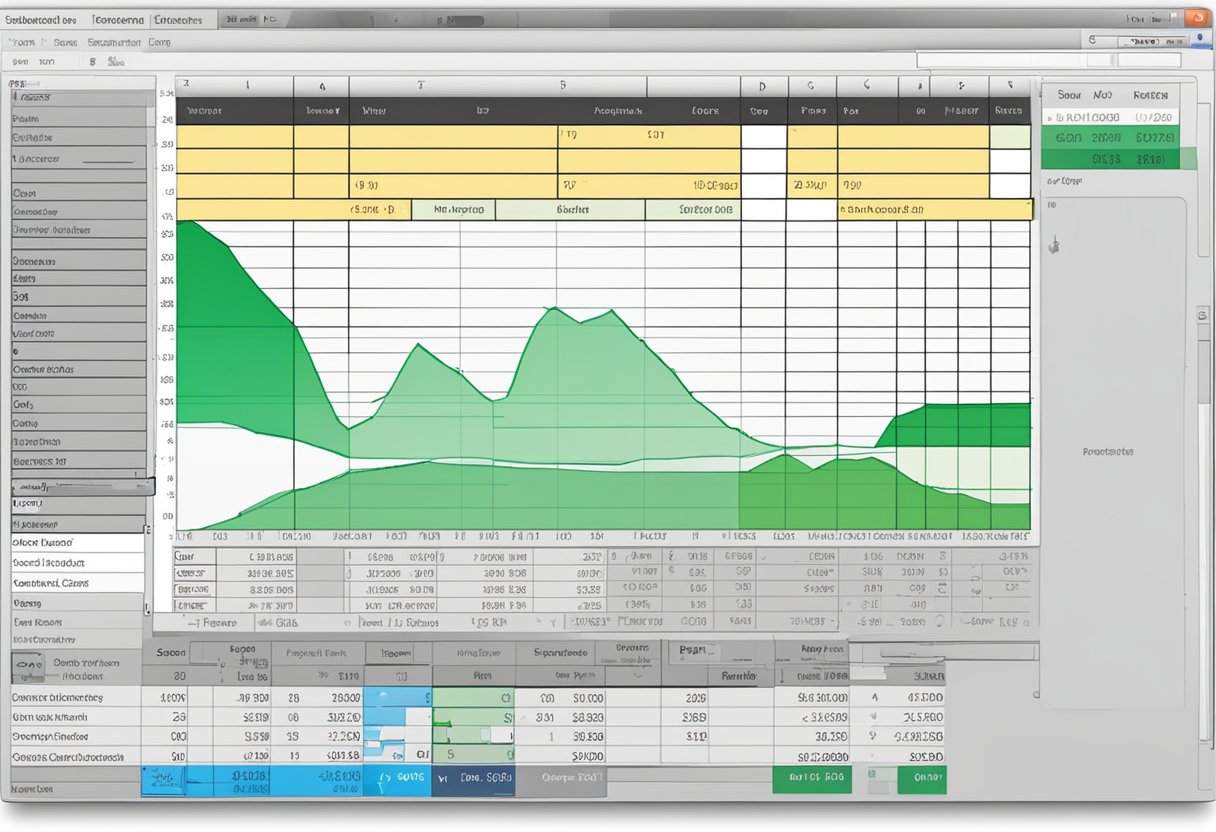Select the first tab in the title bar
Viewport: 1216px width, 832px height.
pos(41,20)
